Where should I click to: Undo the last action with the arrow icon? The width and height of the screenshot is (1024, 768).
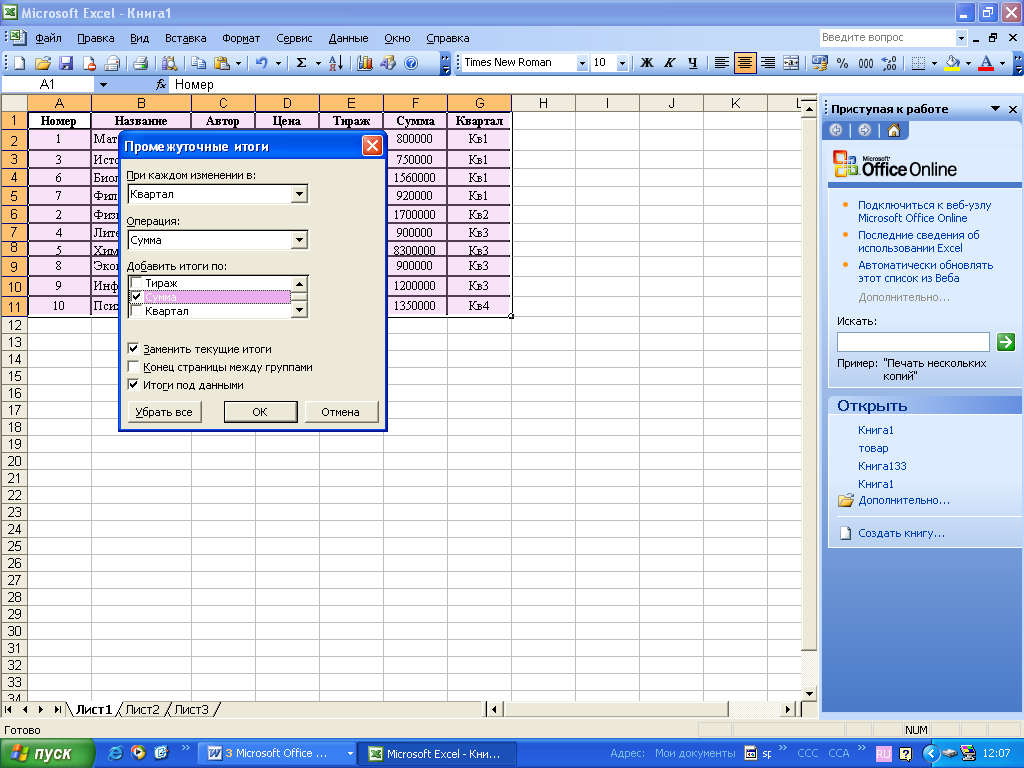[262, 63]
